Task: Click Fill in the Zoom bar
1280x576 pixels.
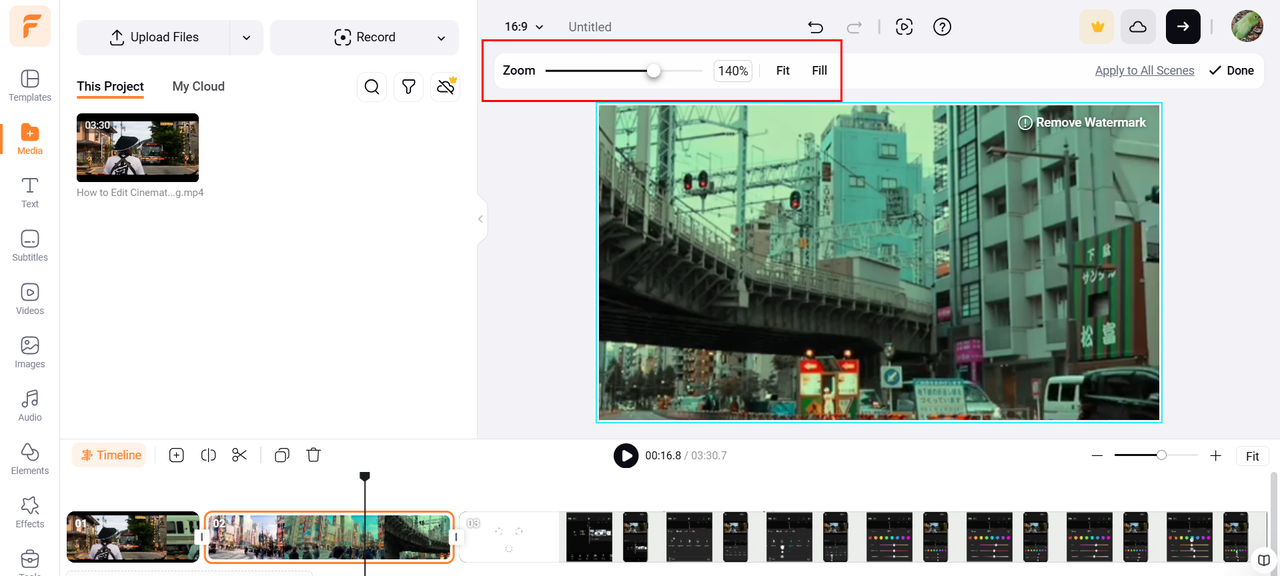Action: tap(820, 71)
